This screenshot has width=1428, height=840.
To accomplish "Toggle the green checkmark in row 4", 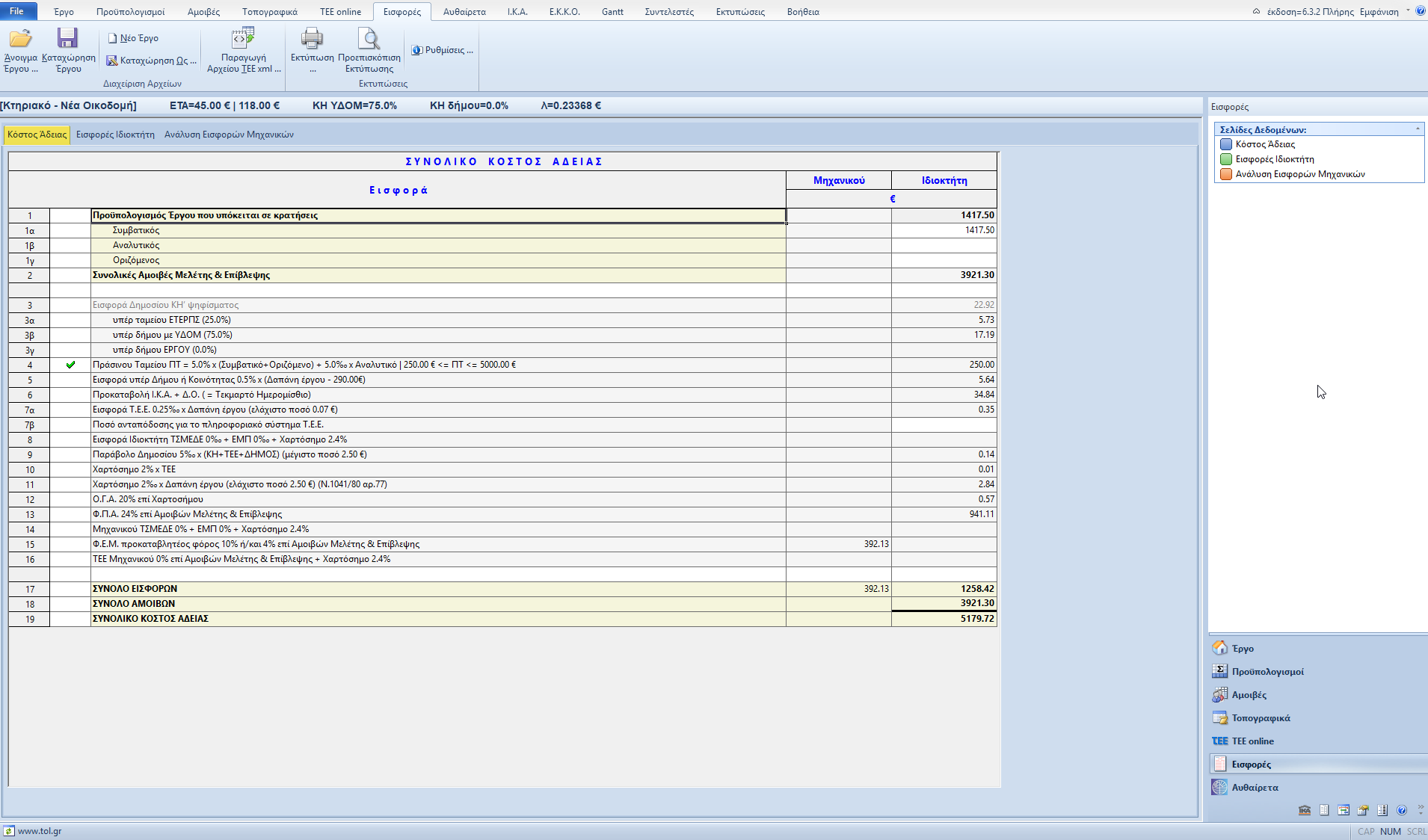I will [x=70, y=365].
